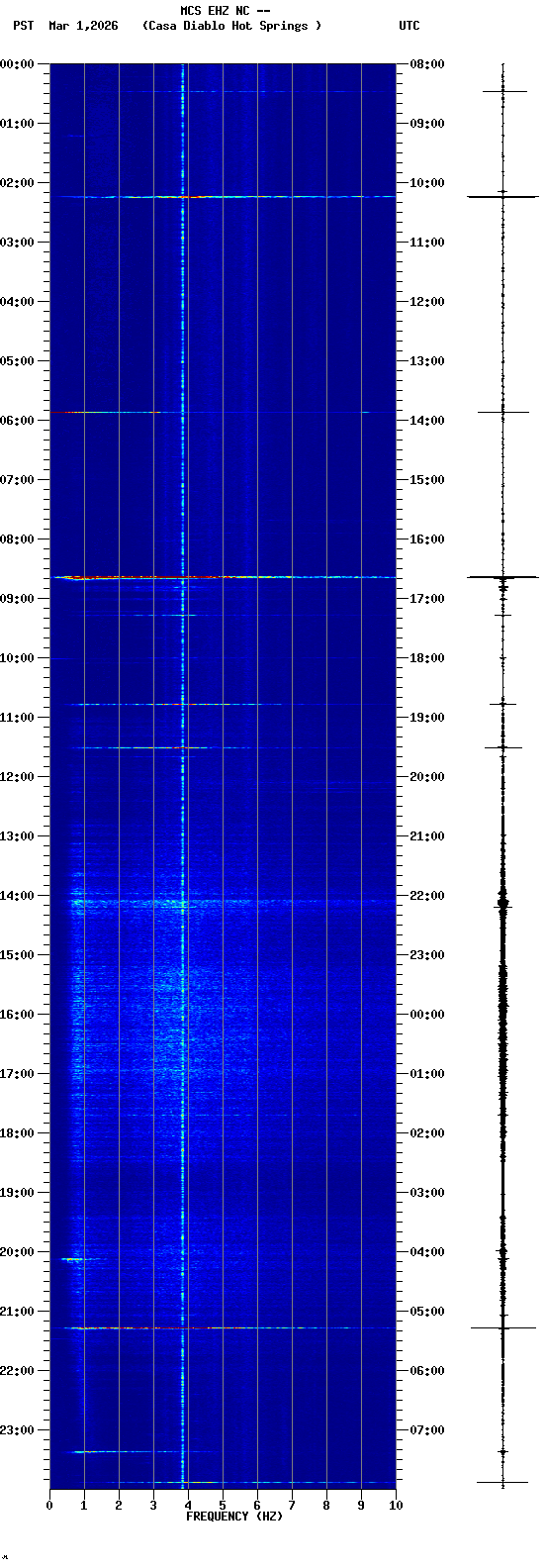Click the 13:00 label on PST axis
Image resolution: width=546 pixels, height=1568 pixels.
tap(17, 836)
